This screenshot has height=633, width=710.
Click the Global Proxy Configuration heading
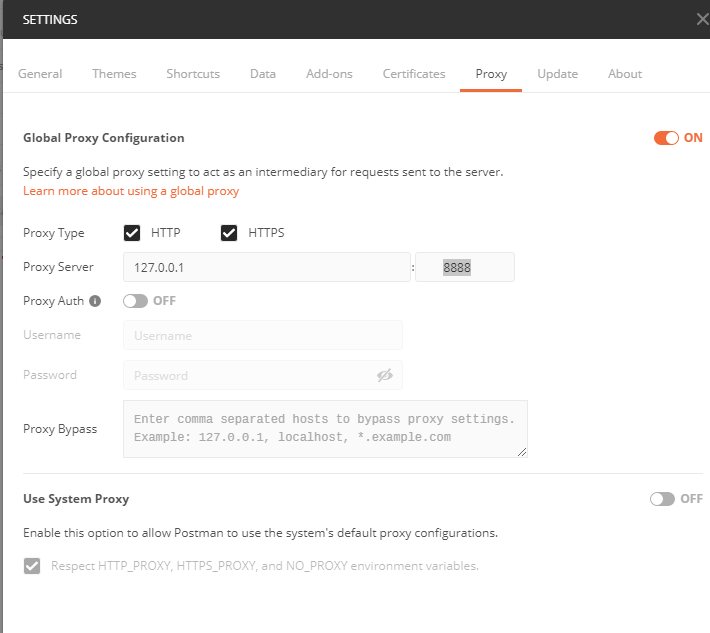pyautogui.click(x=104, y=138)
